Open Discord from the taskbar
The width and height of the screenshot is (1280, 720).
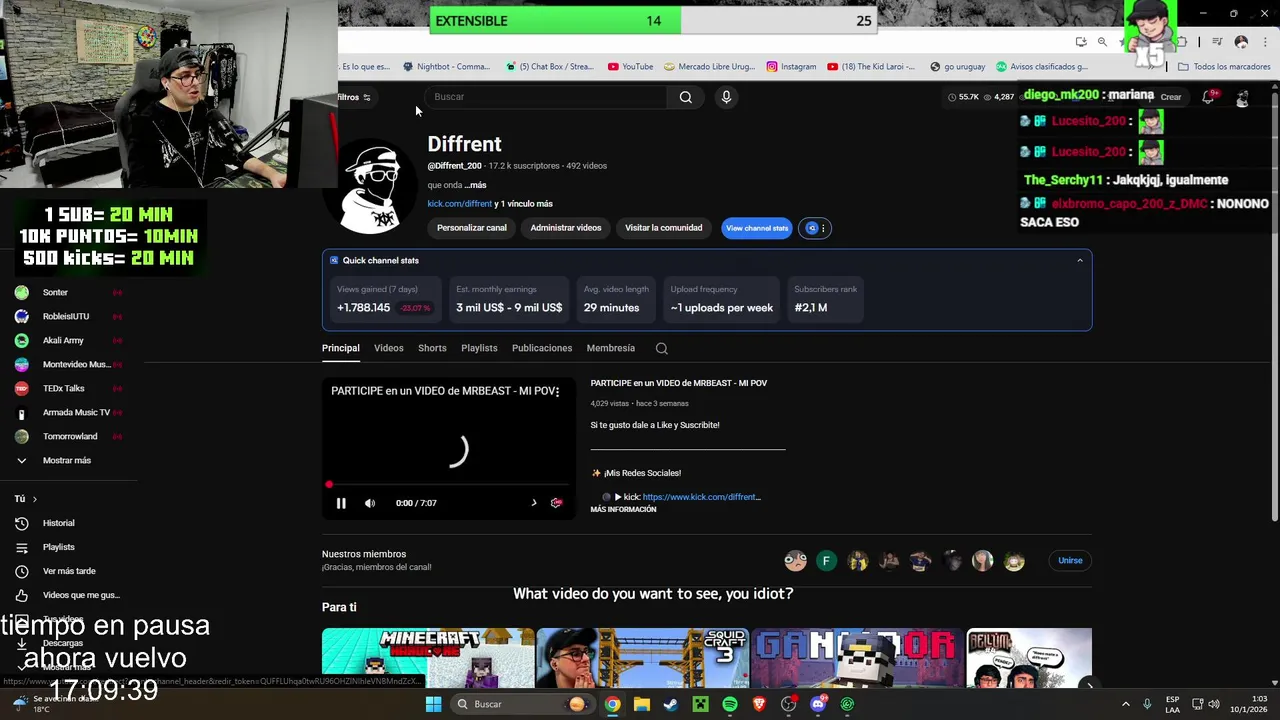point(818,704)
